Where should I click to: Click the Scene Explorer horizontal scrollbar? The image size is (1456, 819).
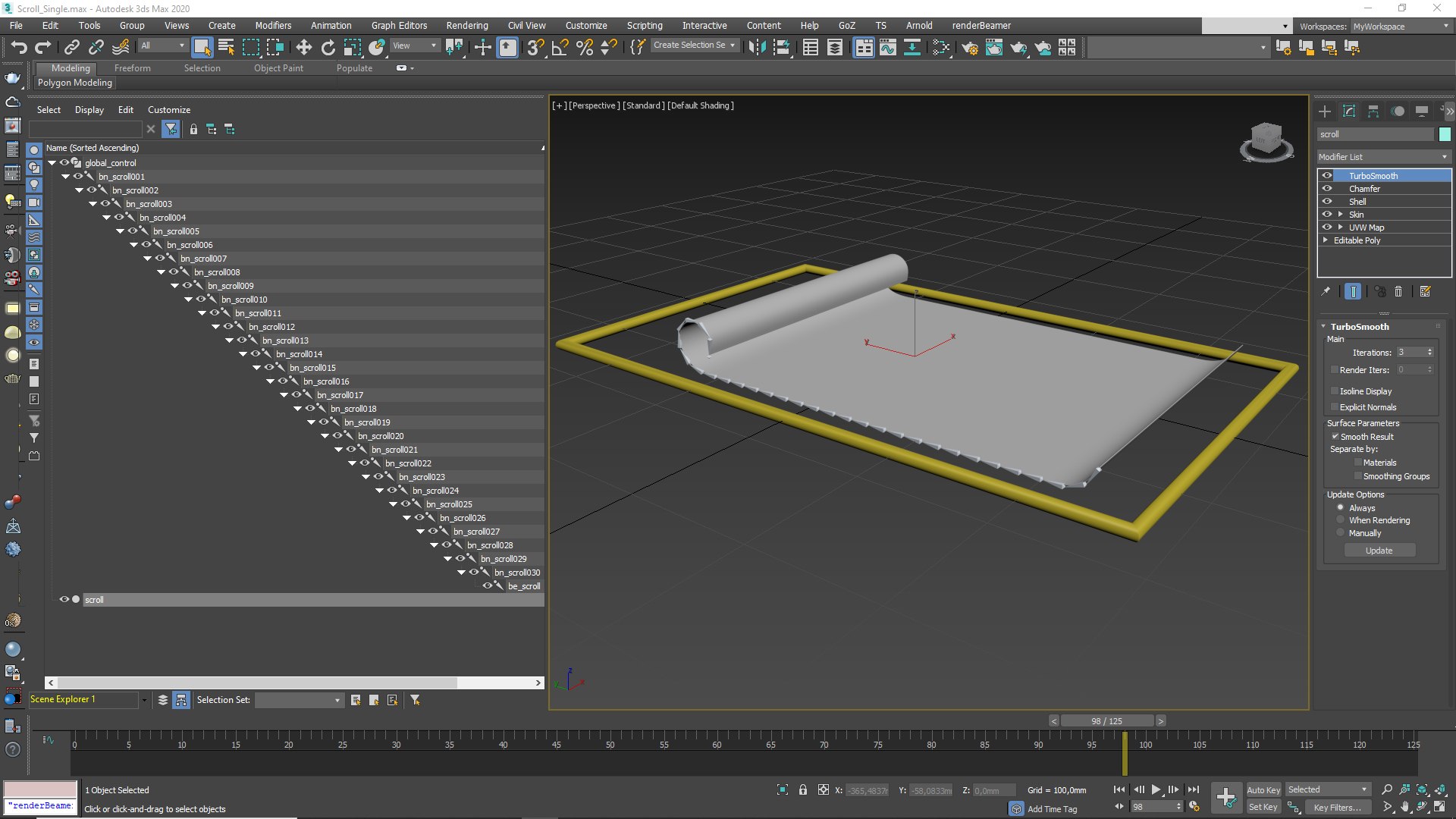tap(258, 682)
